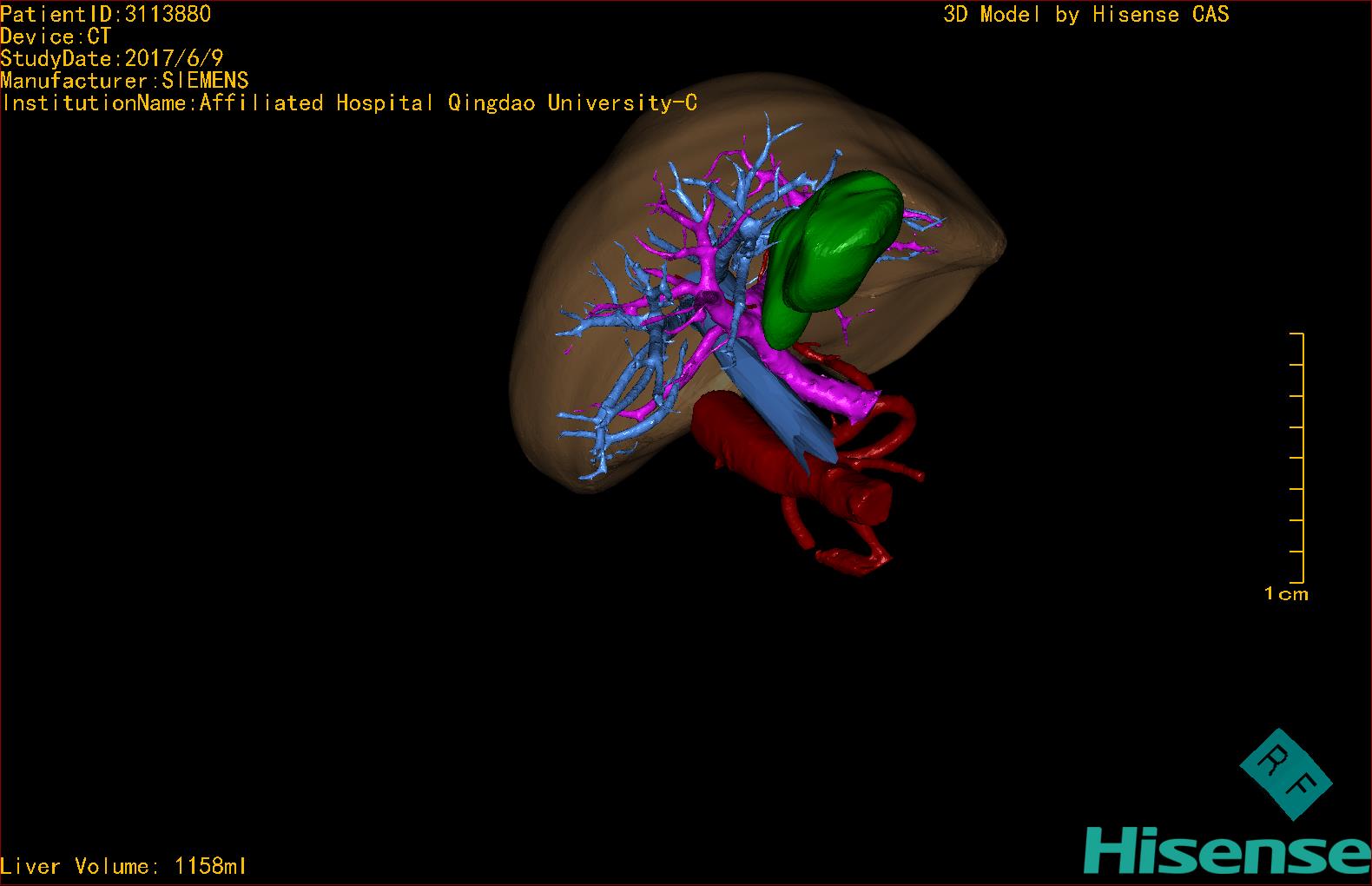Click the "3D Model by Hisense CAS" caption
Image resolution: width=1372 pixels, height=886 pixels.
tap(1086, 15)
